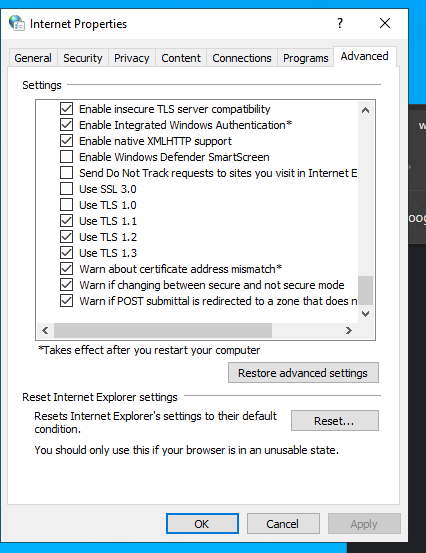This screenshot has width=426, height=553.
Task: Click the horizontal scrollbar thumb
Action: 163,330
